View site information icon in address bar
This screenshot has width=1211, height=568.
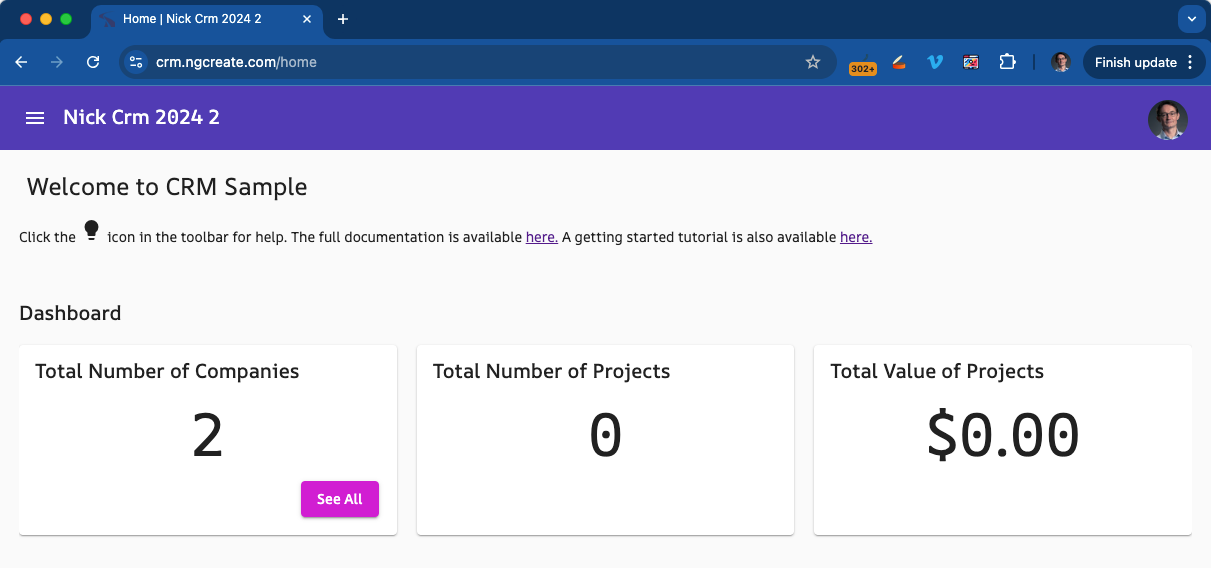136,62
